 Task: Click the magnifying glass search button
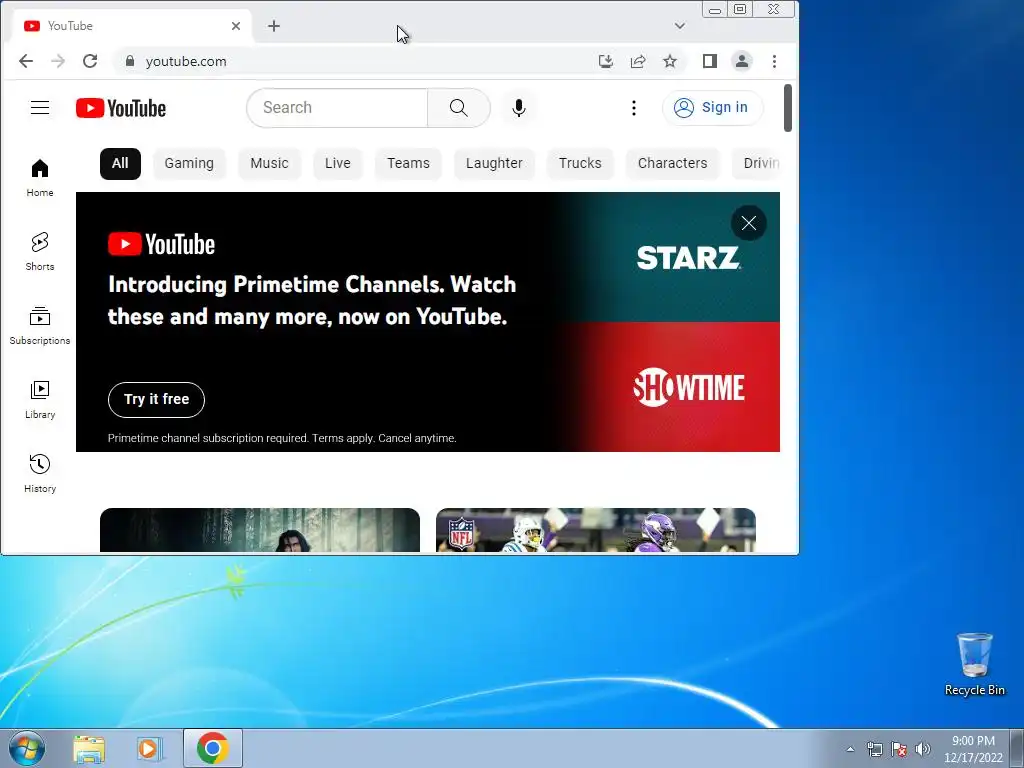tap(458, 108)
